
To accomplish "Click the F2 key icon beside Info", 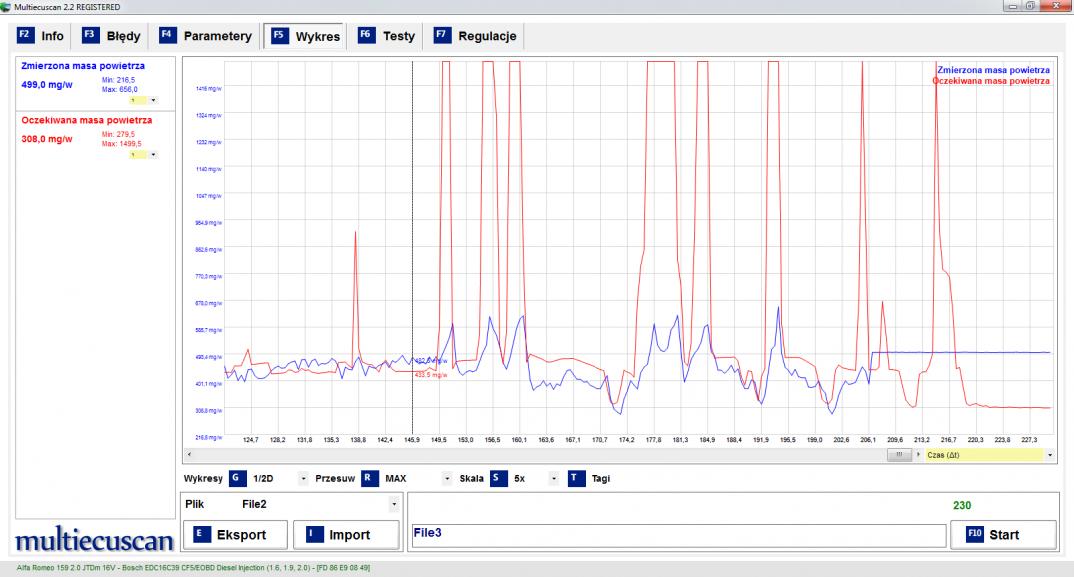I will click(x=25, y=36).
